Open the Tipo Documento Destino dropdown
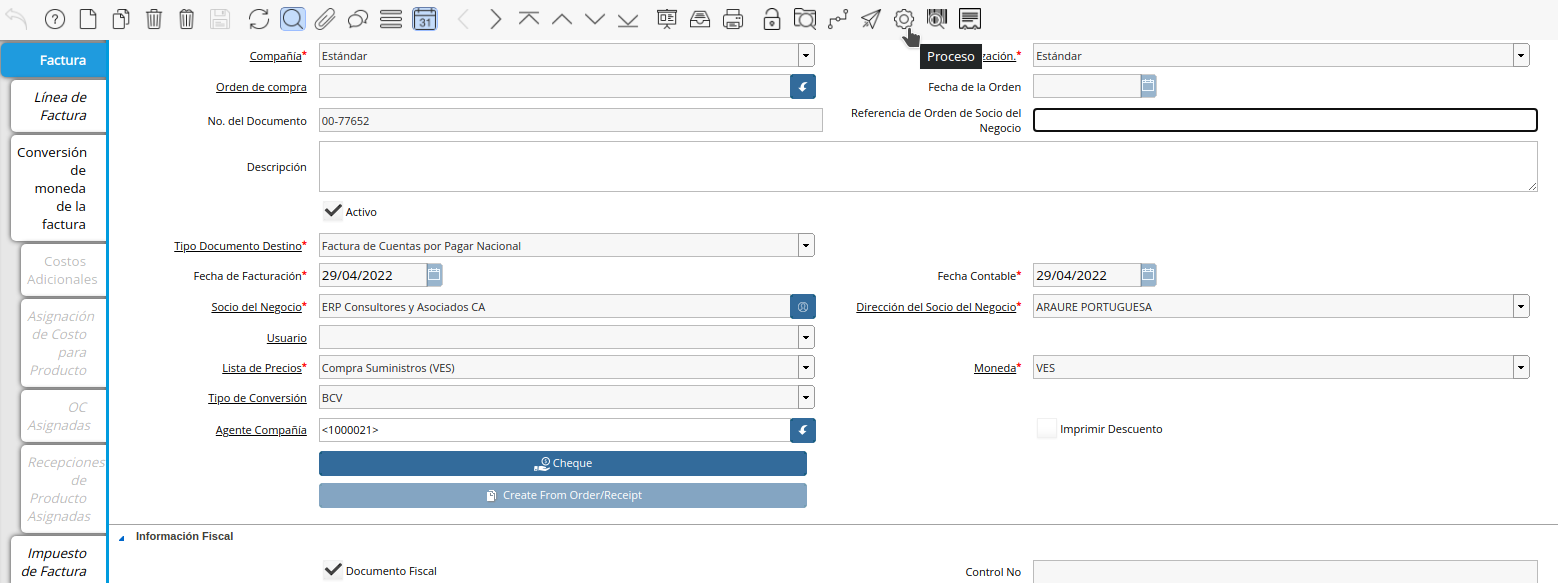Image resolution: width=1558 pixels, height=583 pixels. [x=806, y=245]
